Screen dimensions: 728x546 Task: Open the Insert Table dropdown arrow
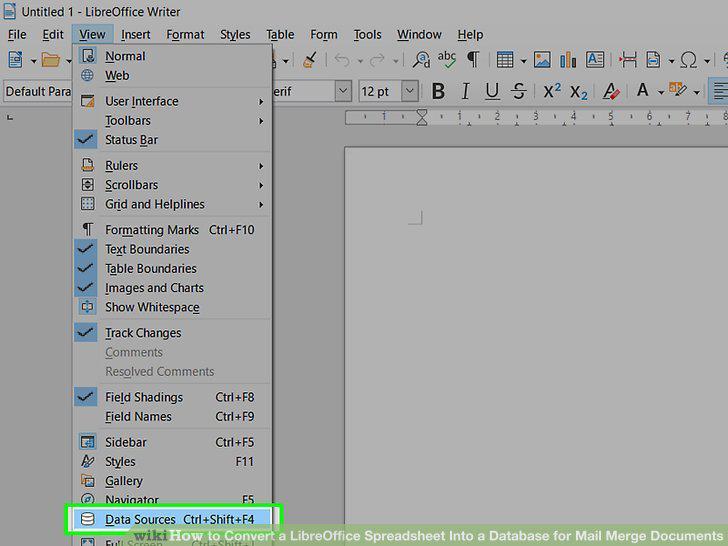523,61
